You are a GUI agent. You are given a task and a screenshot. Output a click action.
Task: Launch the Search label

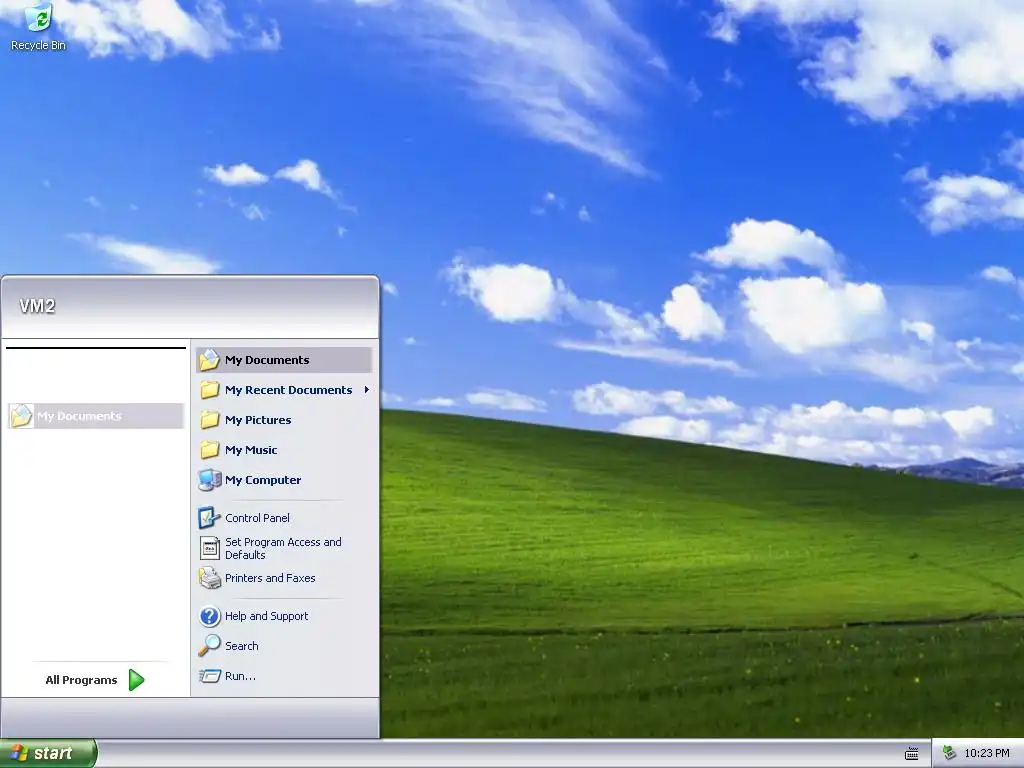point(242,646)
